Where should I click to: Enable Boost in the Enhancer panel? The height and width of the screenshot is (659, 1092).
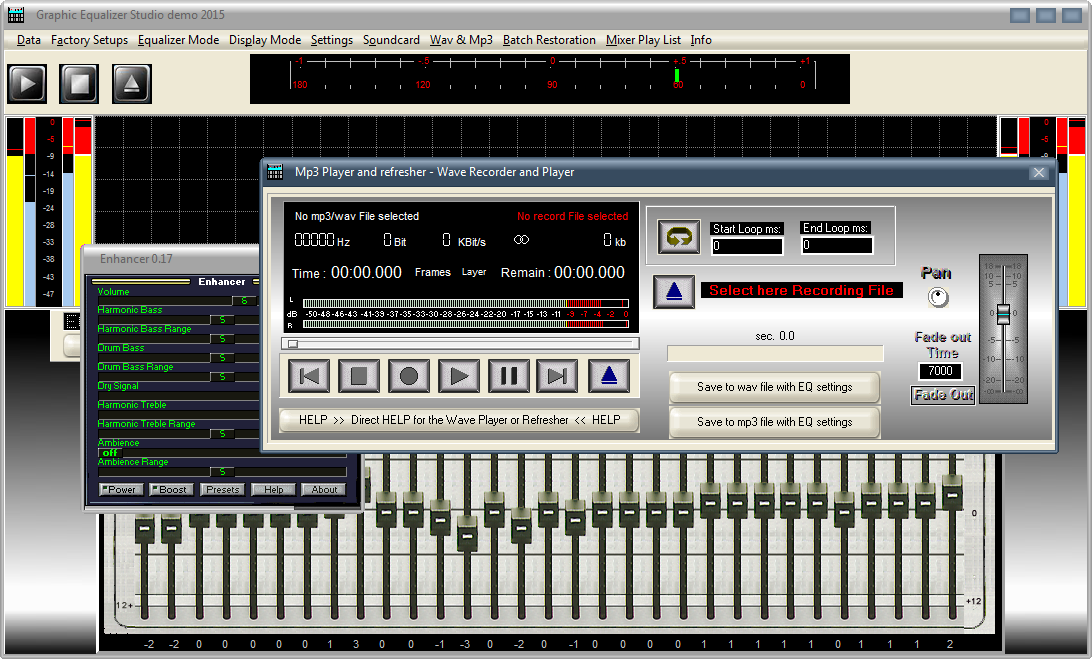pos(170,489)
